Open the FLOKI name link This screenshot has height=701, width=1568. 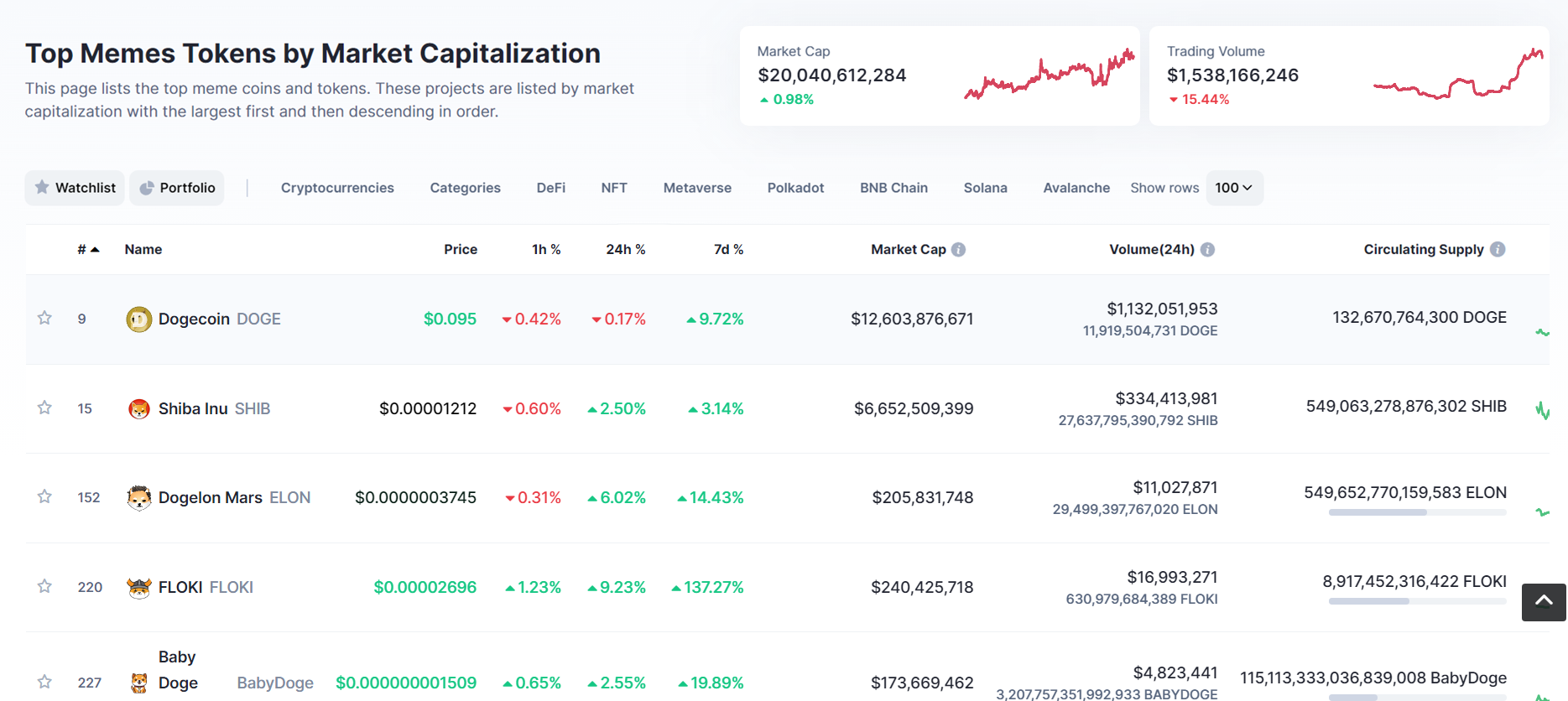(x=180, y=588)
